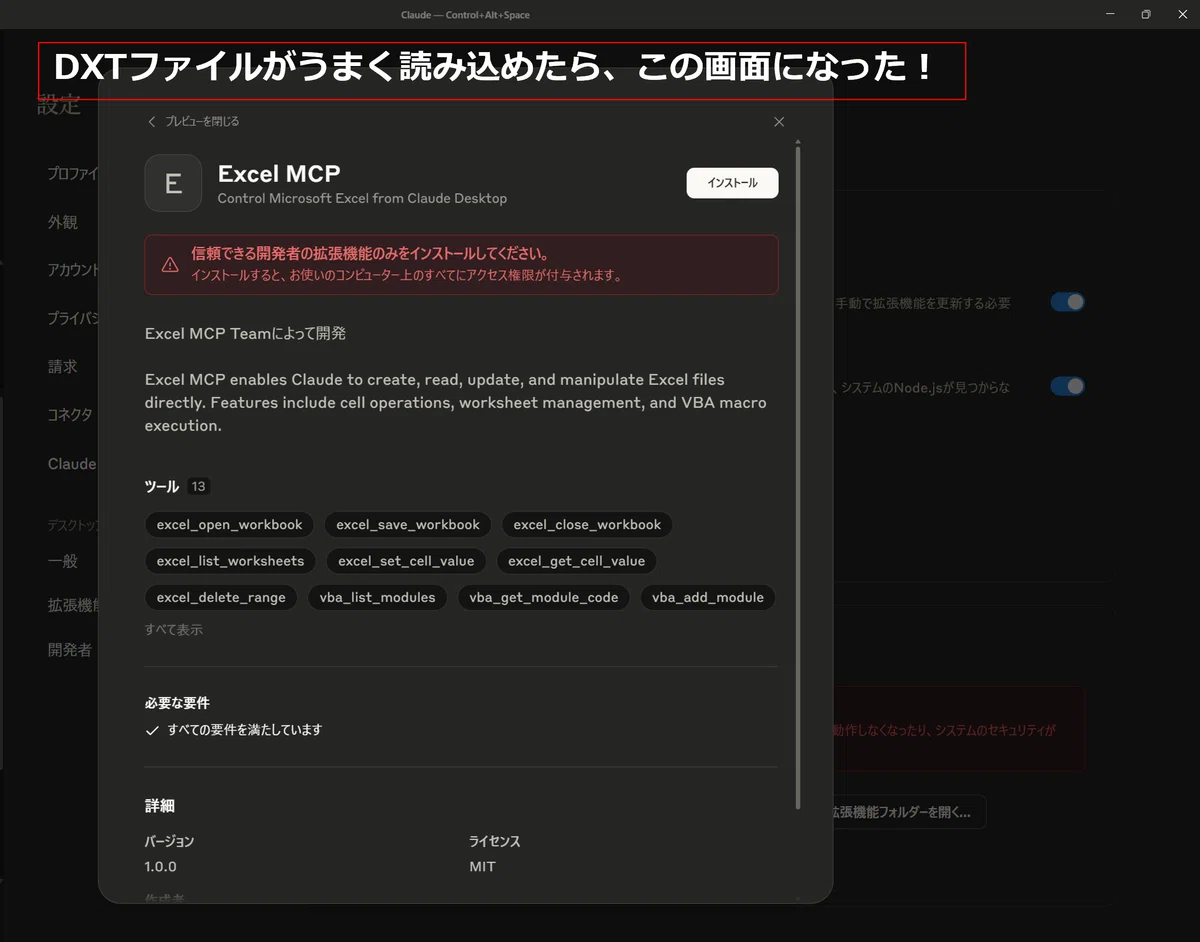Select the excel_save_workbook tool chip

click(408, 525)
